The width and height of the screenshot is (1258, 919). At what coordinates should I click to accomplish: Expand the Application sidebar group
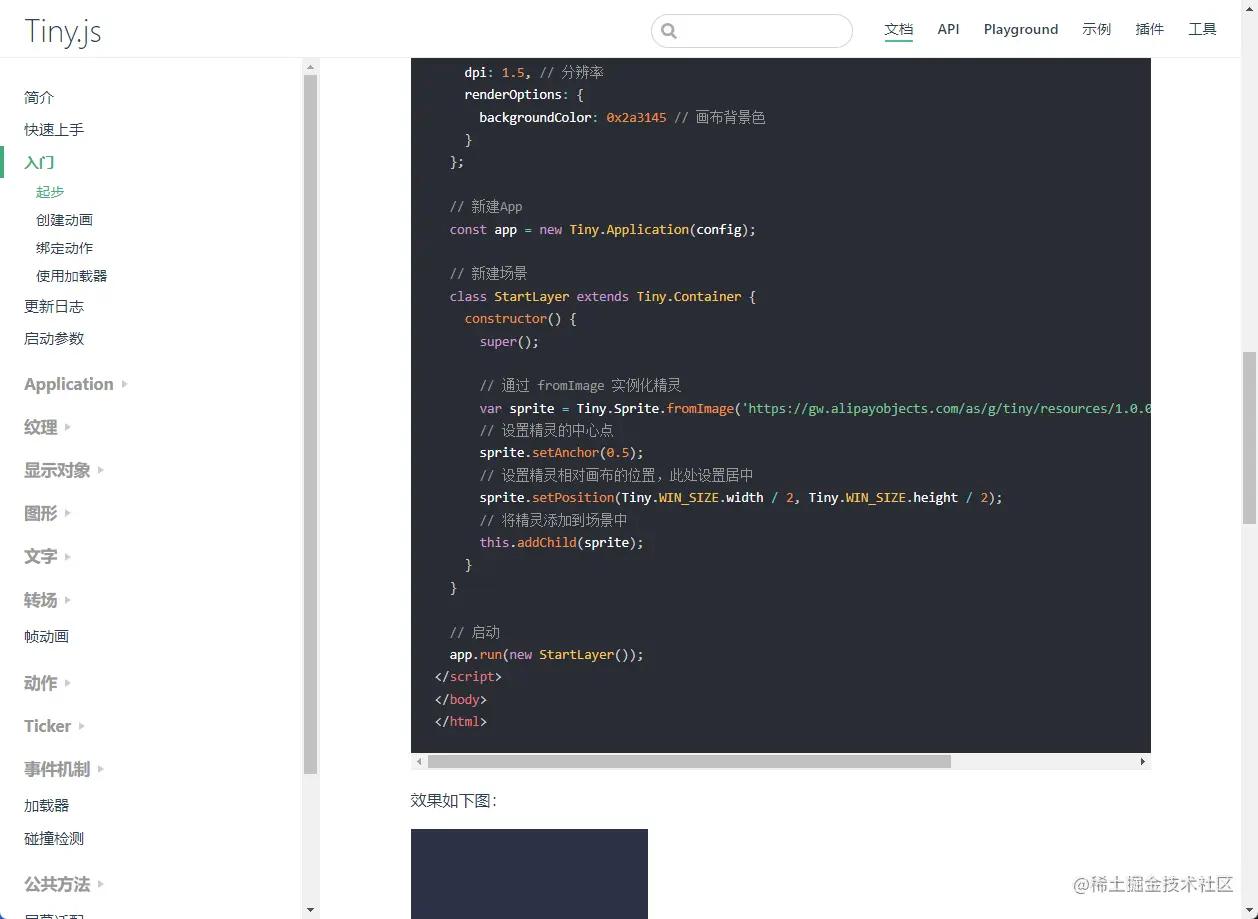click(76, 384)
